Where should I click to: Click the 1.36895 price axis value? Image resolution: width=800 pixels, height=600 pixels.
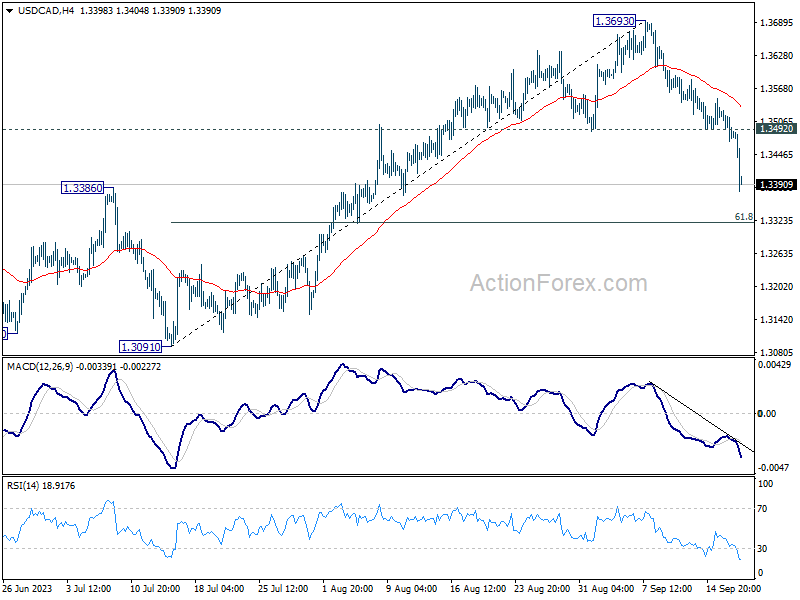(x=777, y=22)
